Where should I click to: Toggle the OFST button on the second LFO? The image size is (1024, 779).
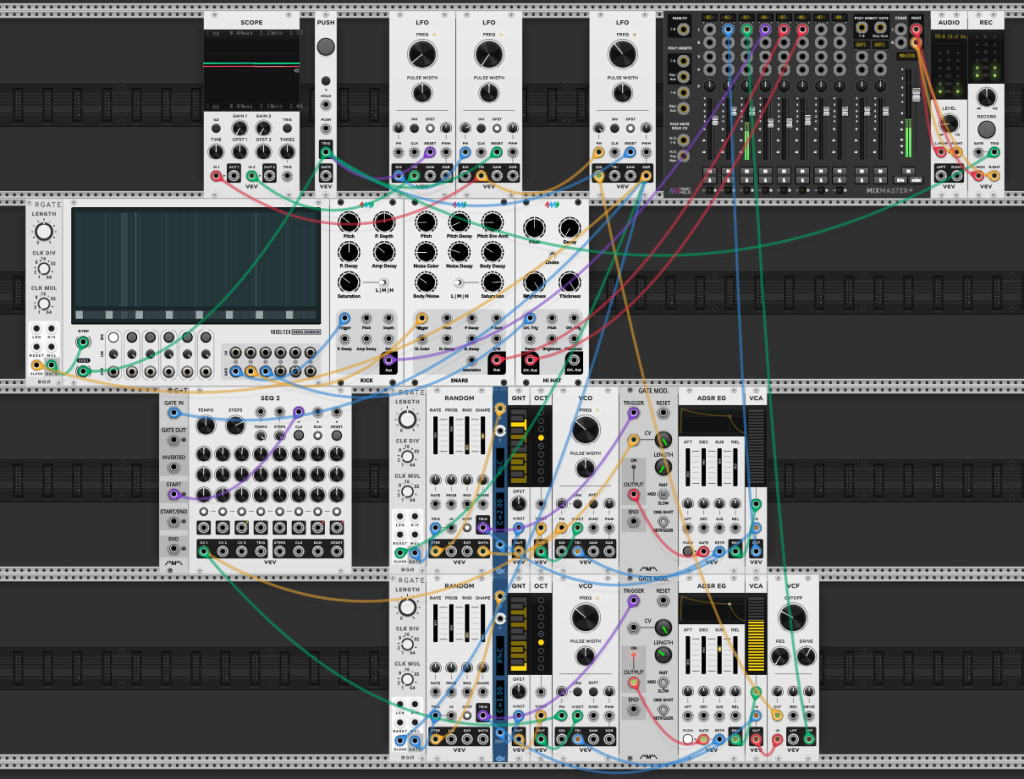(x=497, y=129)
